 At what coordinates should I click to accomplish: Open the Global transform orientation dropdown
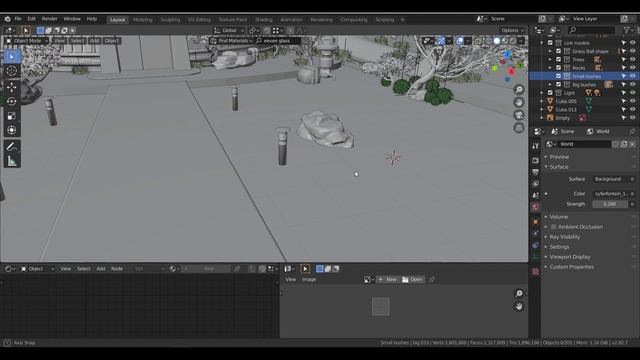pos(229,30)
